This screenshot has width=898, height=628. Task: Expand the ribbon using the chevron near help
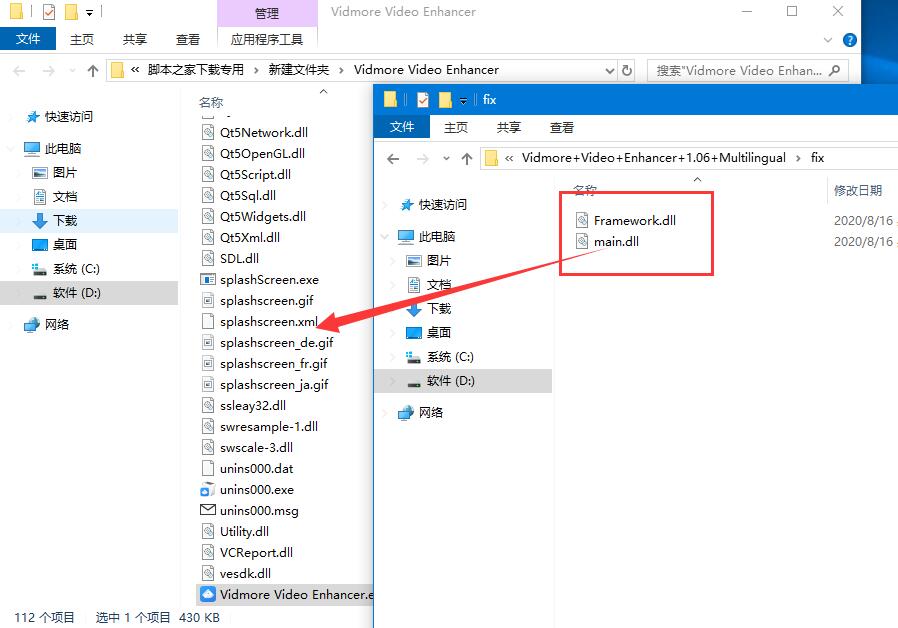[x=828, y=40]
